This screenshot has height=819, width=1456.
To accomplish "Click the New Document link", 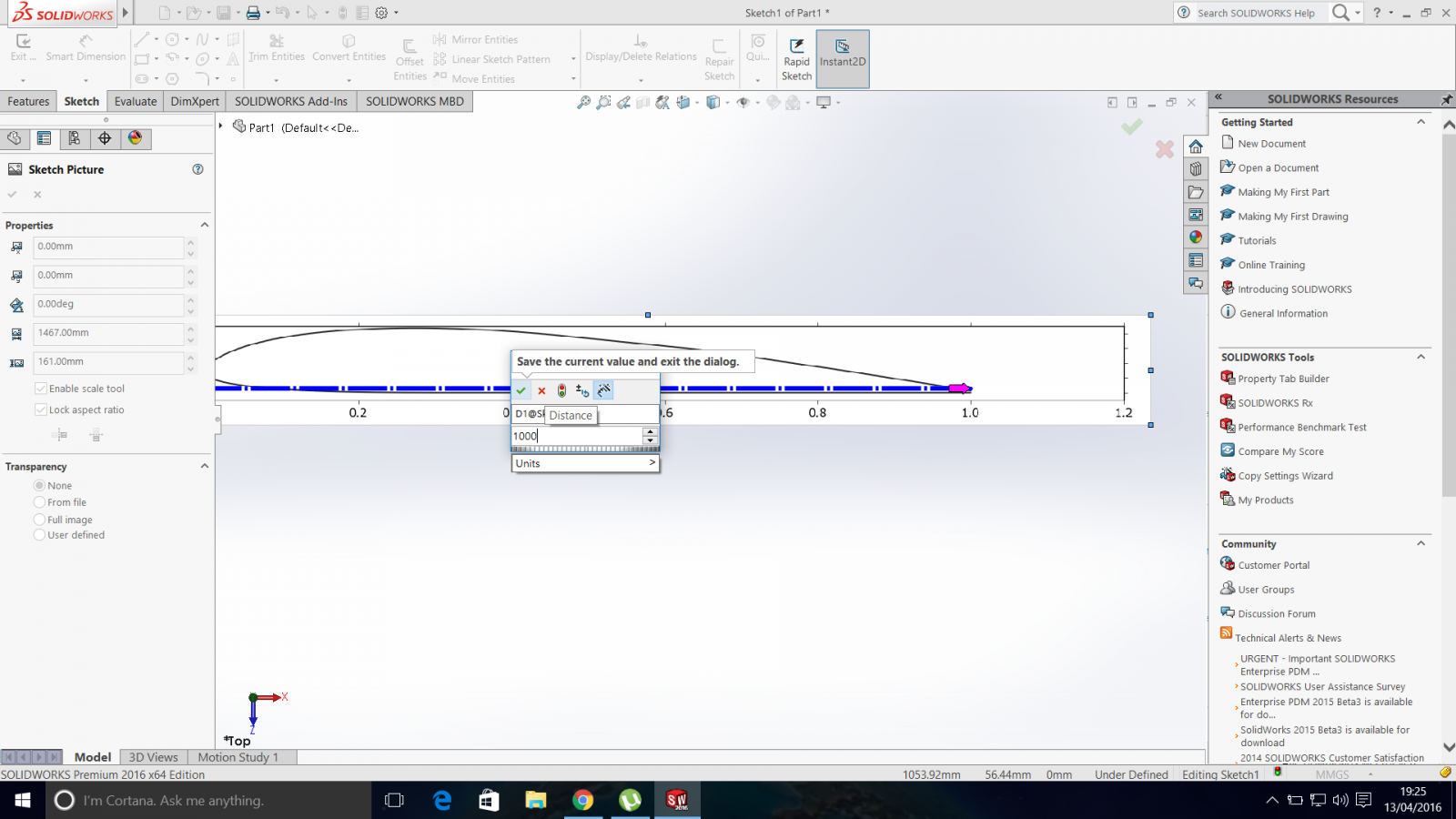I will (x=1271, y=144).
